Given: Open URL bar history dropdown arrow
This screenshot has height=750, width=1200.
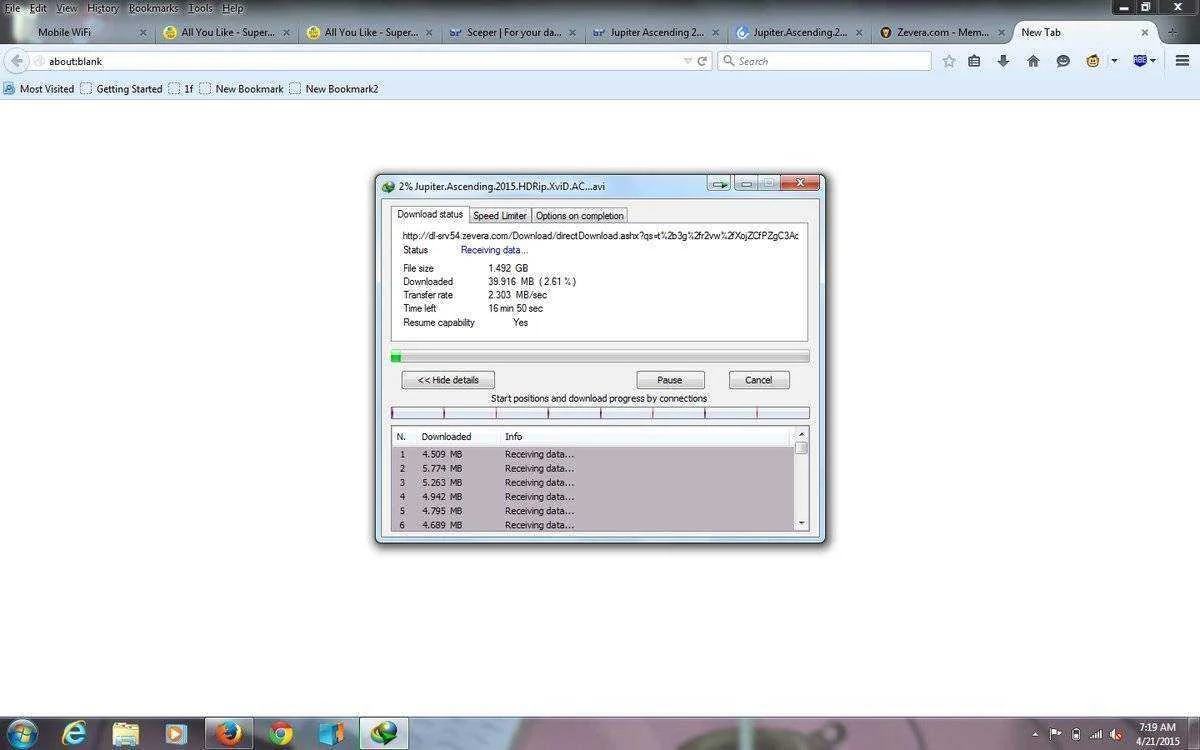Looking at the screenshot, I should pyautogui.click(x=687, y=61).
